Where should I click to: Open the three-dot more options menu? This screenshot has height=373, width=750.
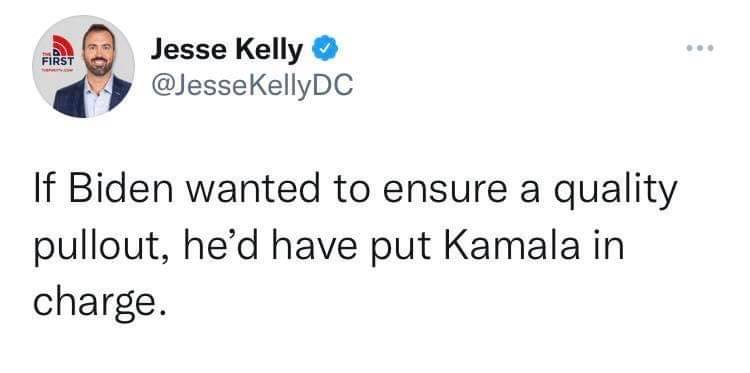pos(700,48)
